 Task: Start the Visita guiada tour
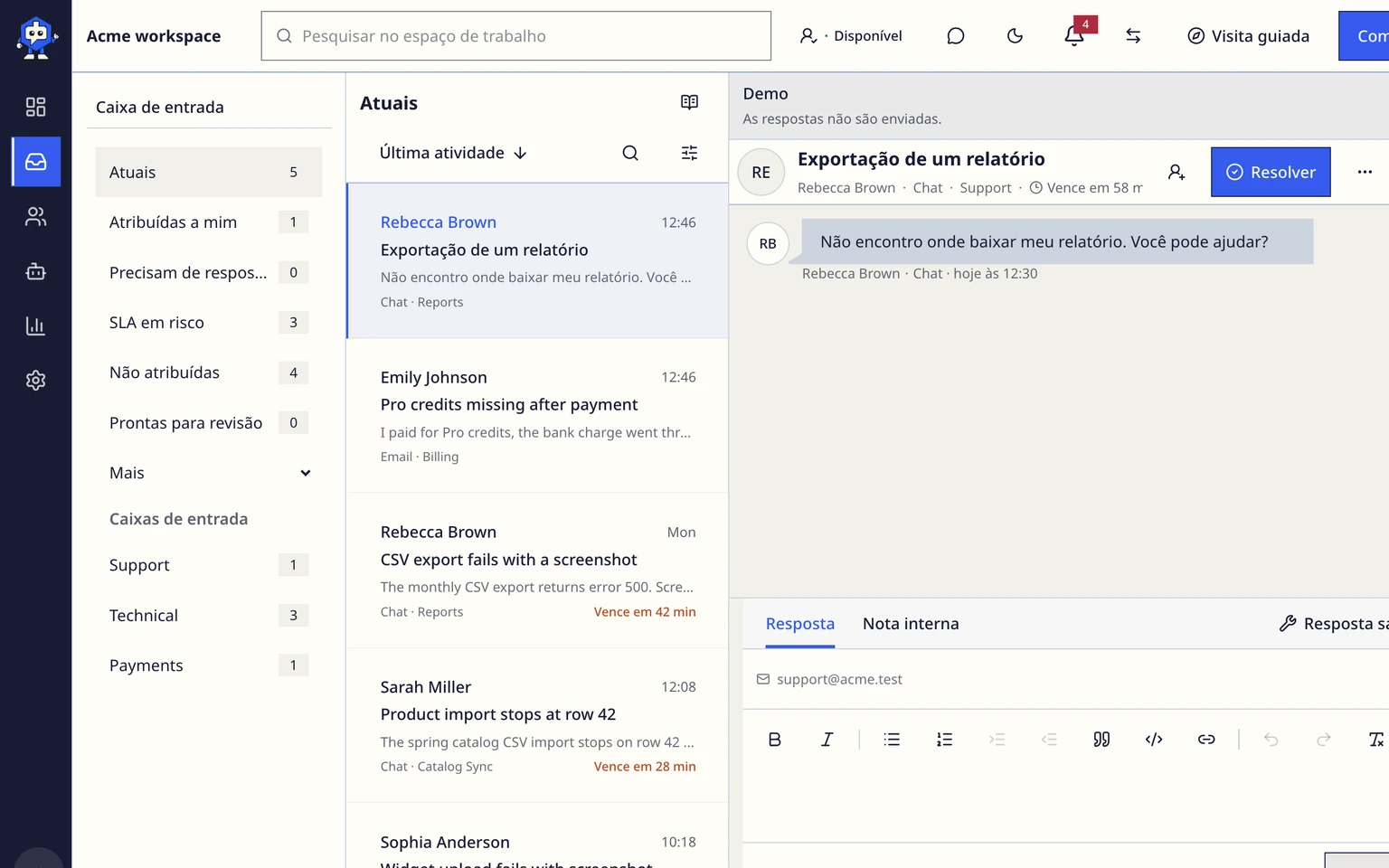1248,36
